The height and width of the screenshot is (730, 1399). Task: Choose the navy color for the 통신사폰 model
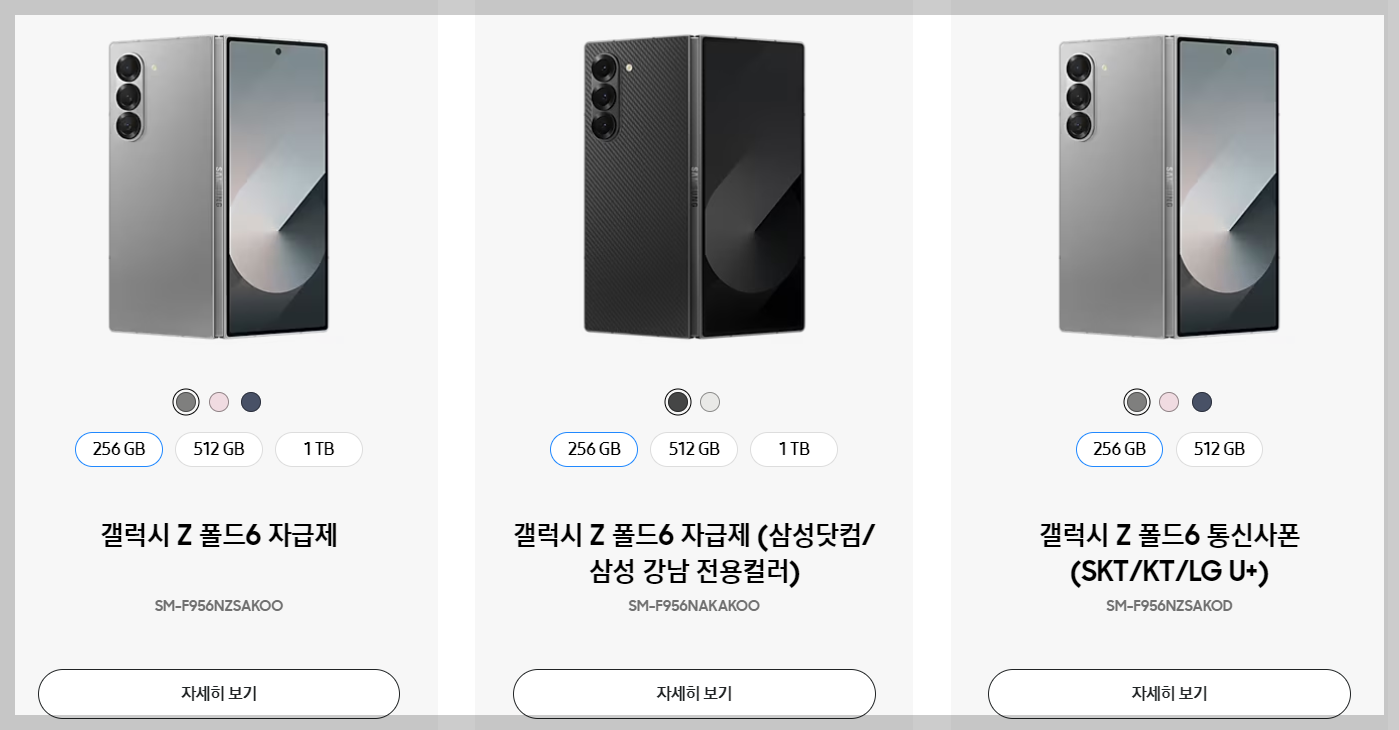coord(1203,401)
